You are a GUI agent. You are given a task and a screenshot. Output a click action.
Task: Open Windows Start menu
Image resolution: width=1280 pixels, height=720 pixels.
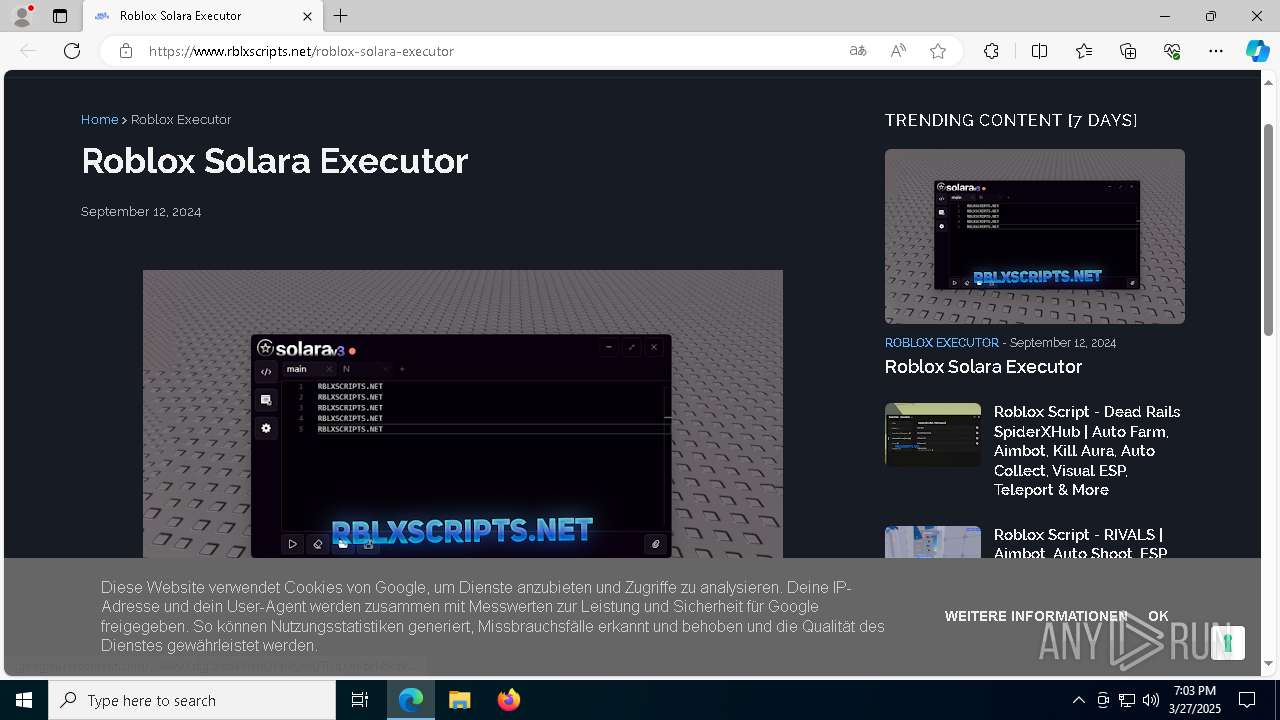24,700
